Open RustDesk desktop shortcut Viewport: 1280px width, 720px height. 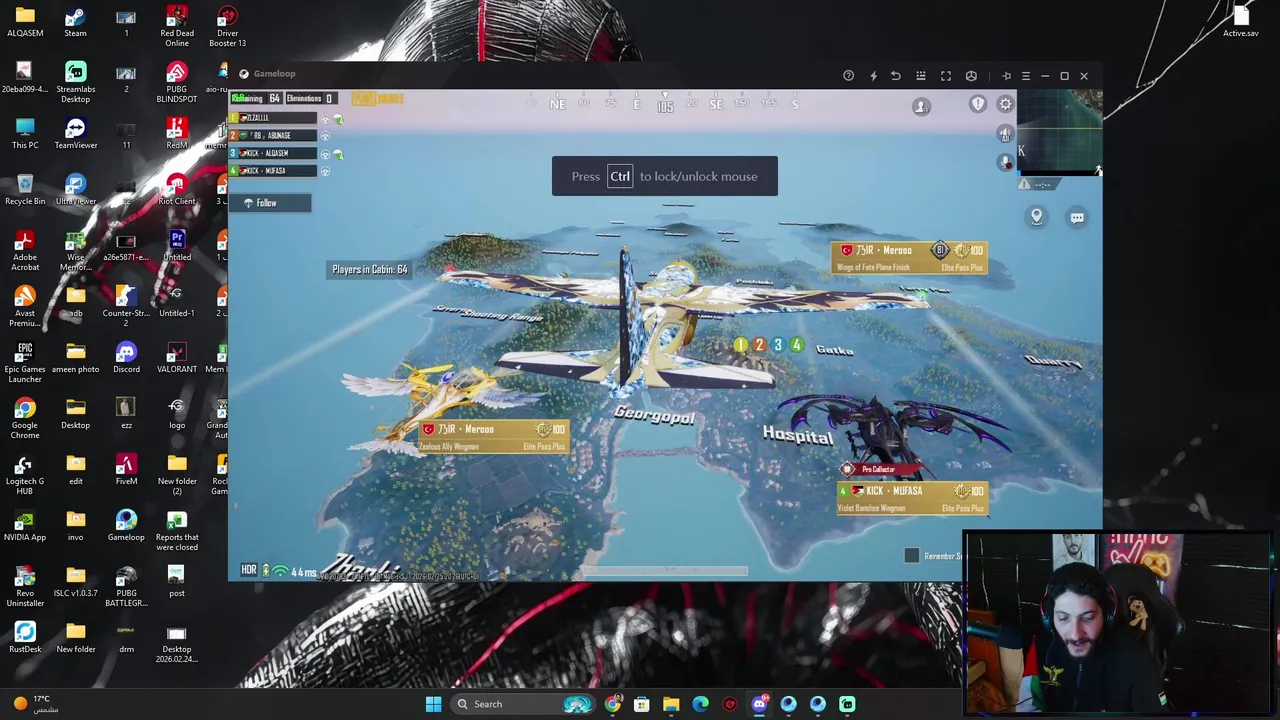tap(25, 638)
